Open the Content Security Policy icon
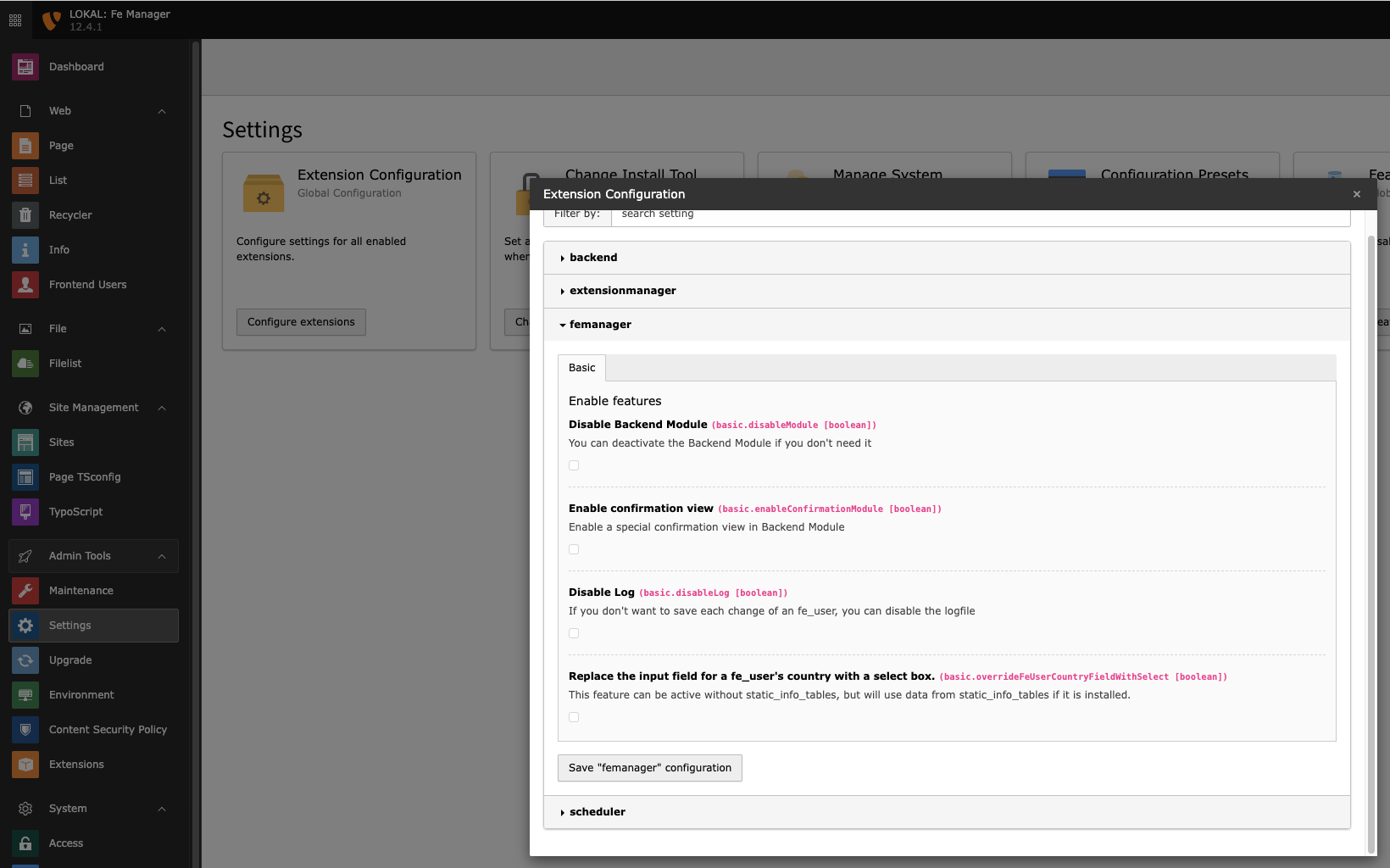Image resolution: width=1390 pixels, height=868 pixels. pos(25,730)
